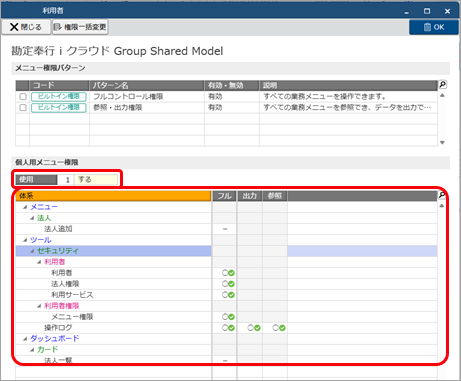Collapse the 利用者 pink tree node
Image resolution: width=461 pixels, height=381 pixels.
[x=39, y=262]
